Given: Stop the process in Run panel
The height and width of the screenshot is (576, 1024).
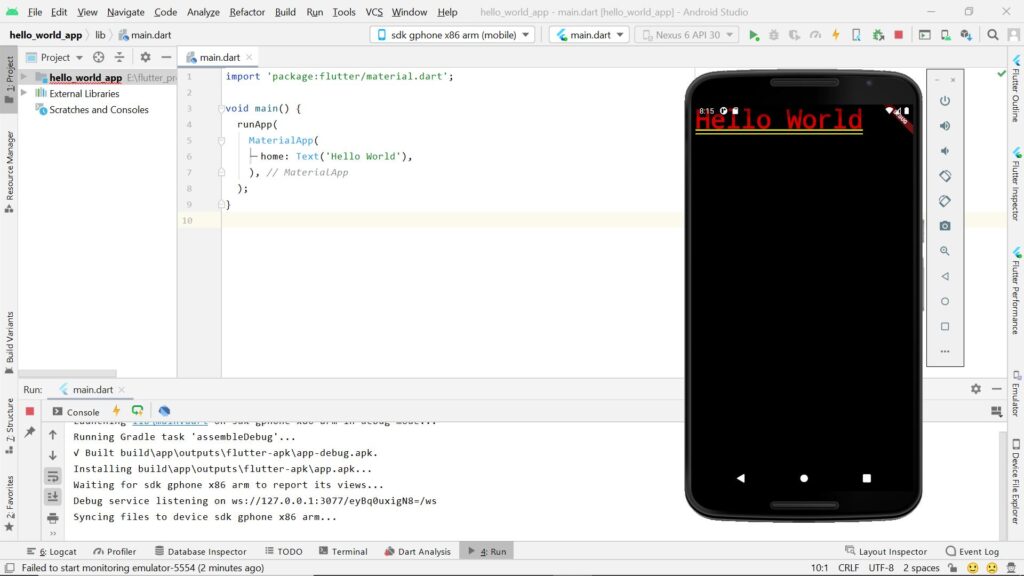Looking at the screenshot, I should click(29, 411).
